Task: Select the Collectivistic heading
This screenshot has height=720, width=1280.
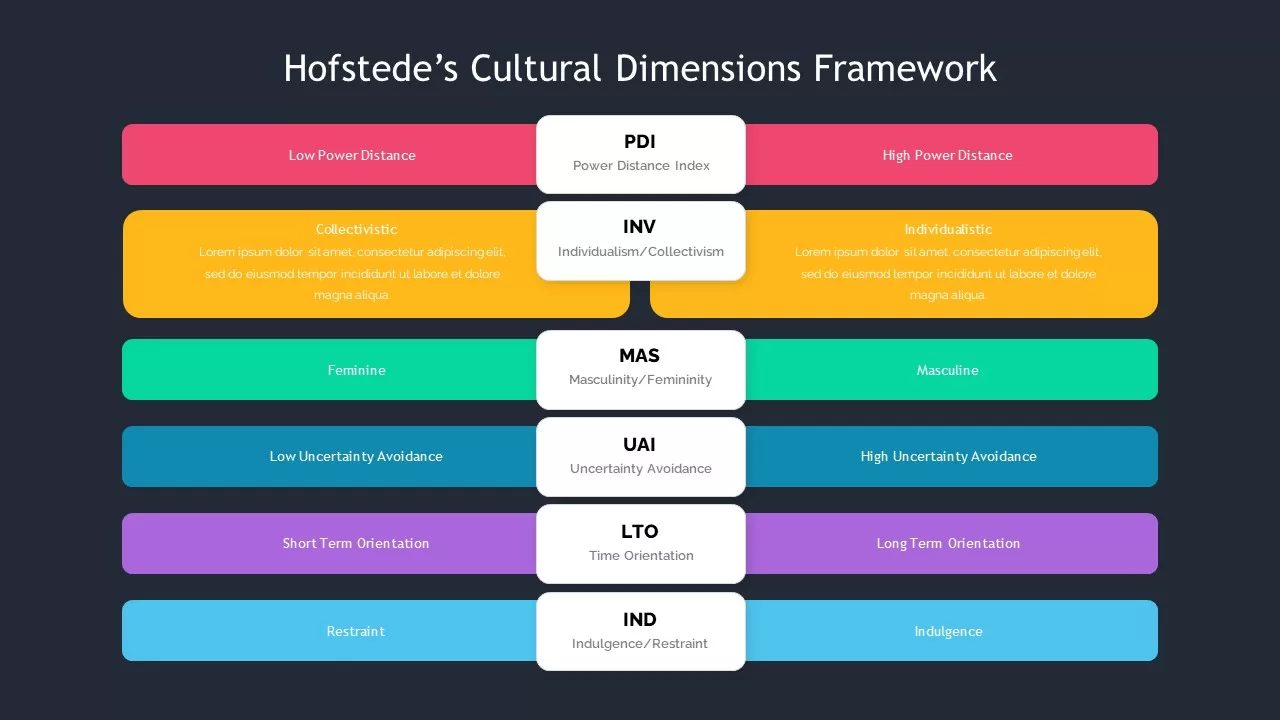Action: [x=356, y=229]
